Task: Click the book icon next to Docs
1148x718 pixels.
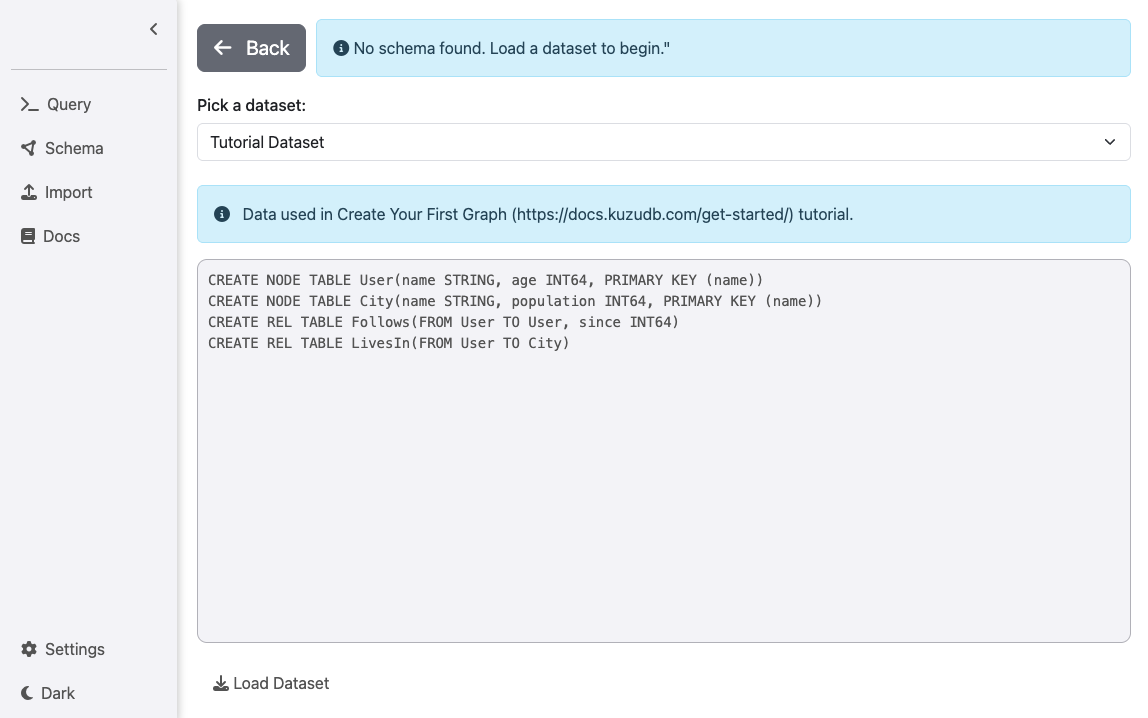Action: [x=28, y=237]
